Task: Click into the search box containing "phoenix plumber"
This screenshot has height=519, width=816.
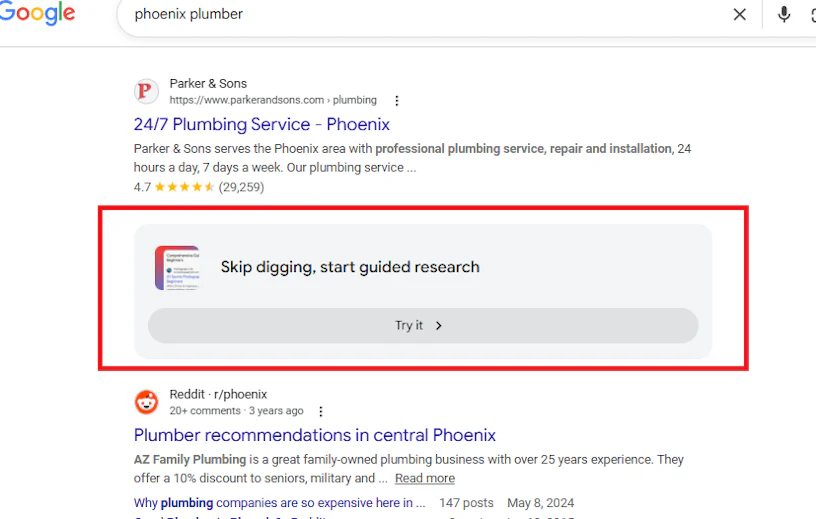Action: [x=420, y=15]
